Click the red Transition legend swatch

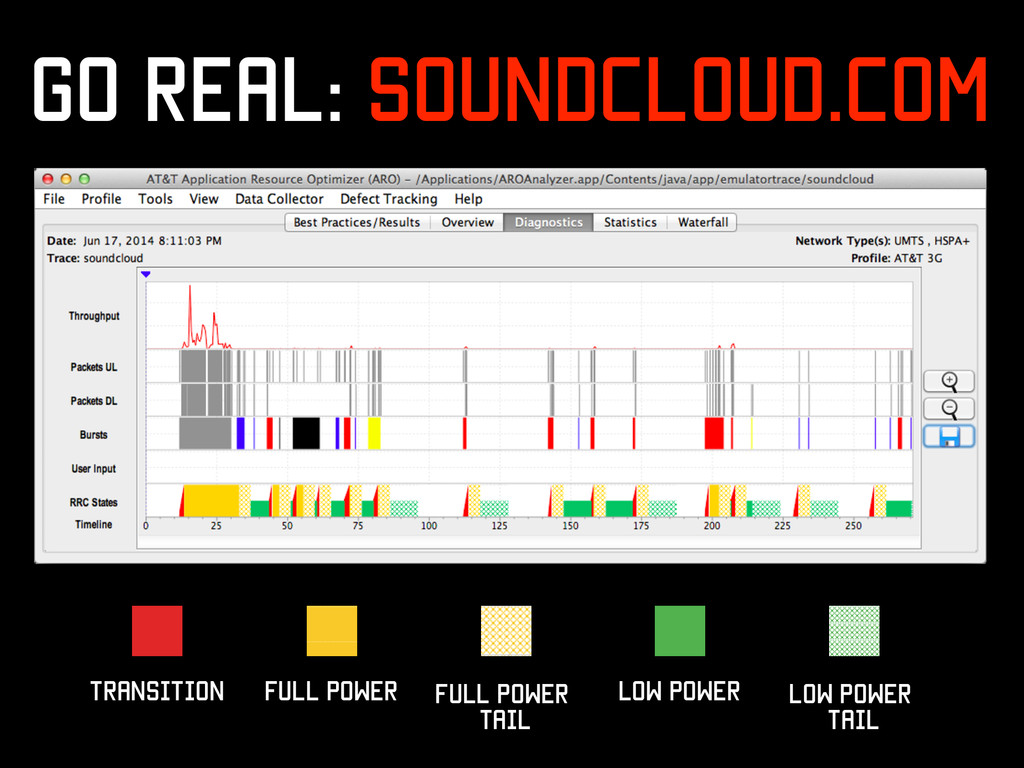click(x=157, y=631)
